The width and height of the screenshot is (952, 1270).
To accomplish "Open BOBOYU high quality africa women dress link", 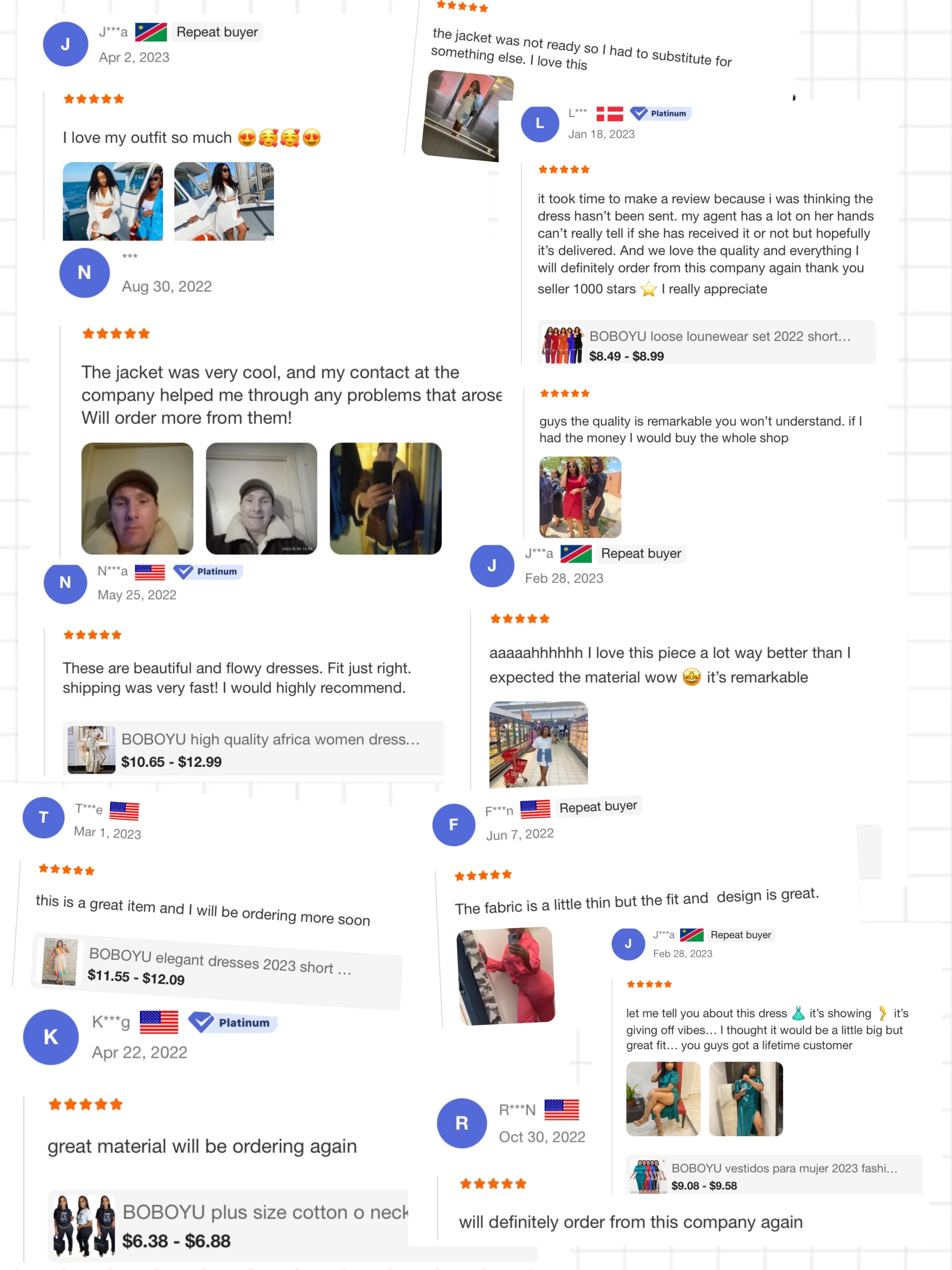I will 253,749.
